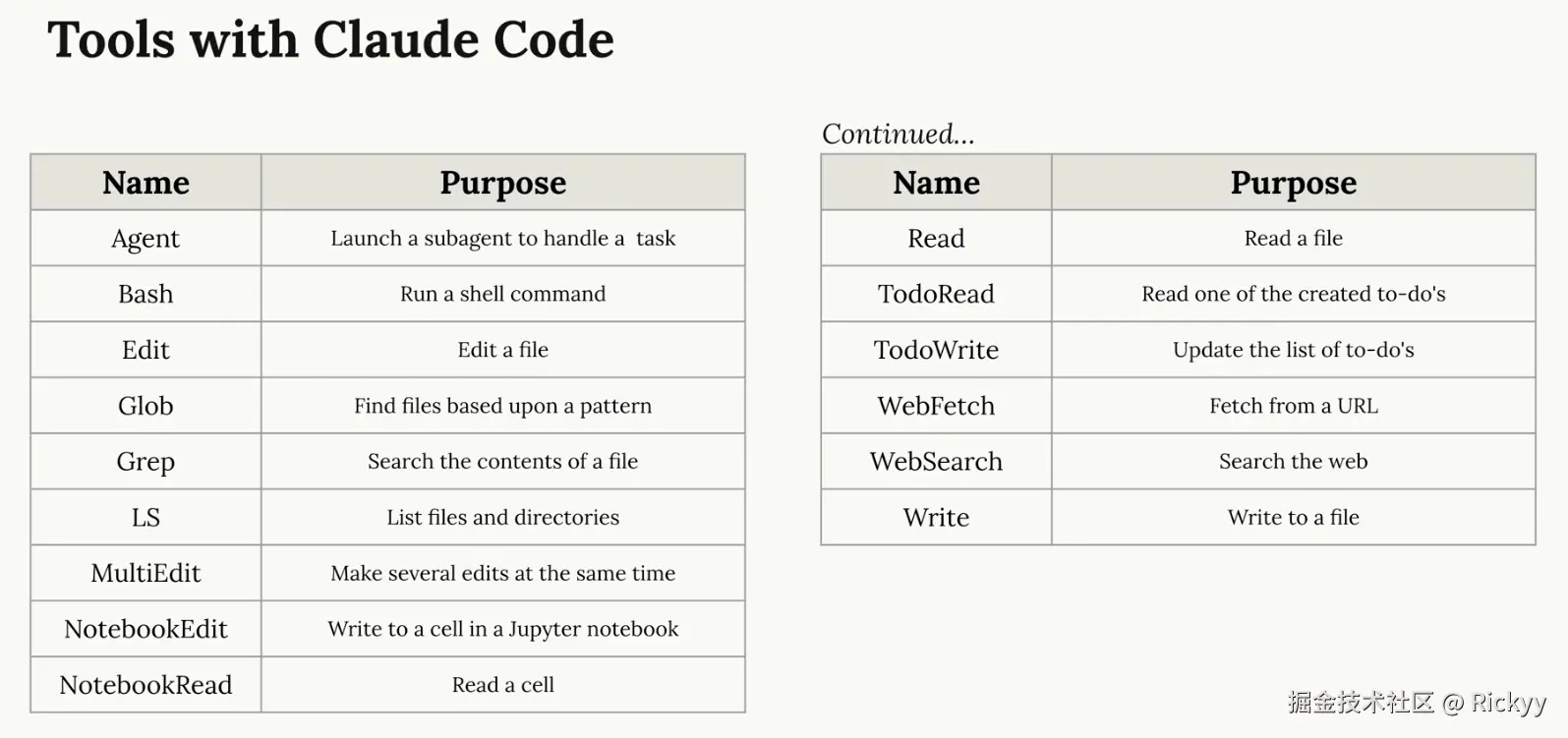Select the Bash row name
This screenshot has height=738, width=1568.
(145, 294)
